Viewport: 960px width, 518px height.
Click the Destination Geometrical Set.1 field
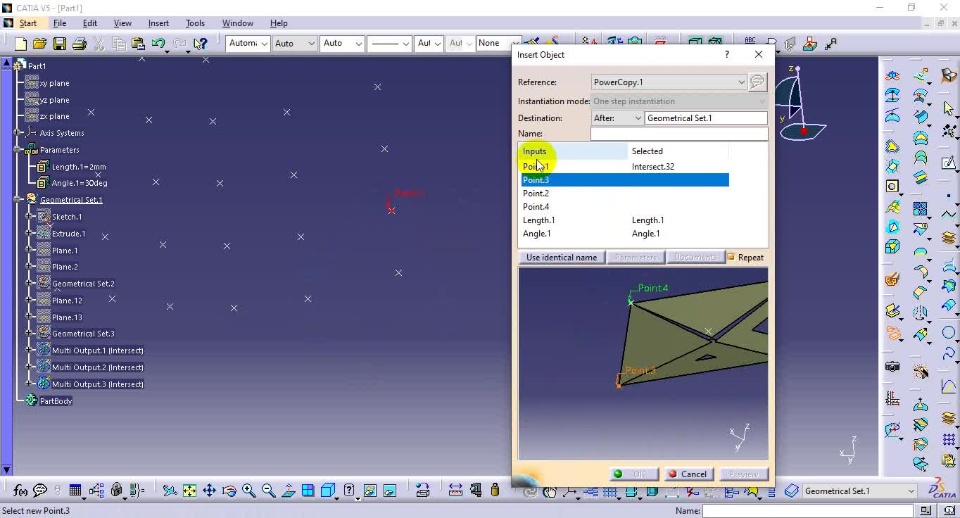point(706,118)
